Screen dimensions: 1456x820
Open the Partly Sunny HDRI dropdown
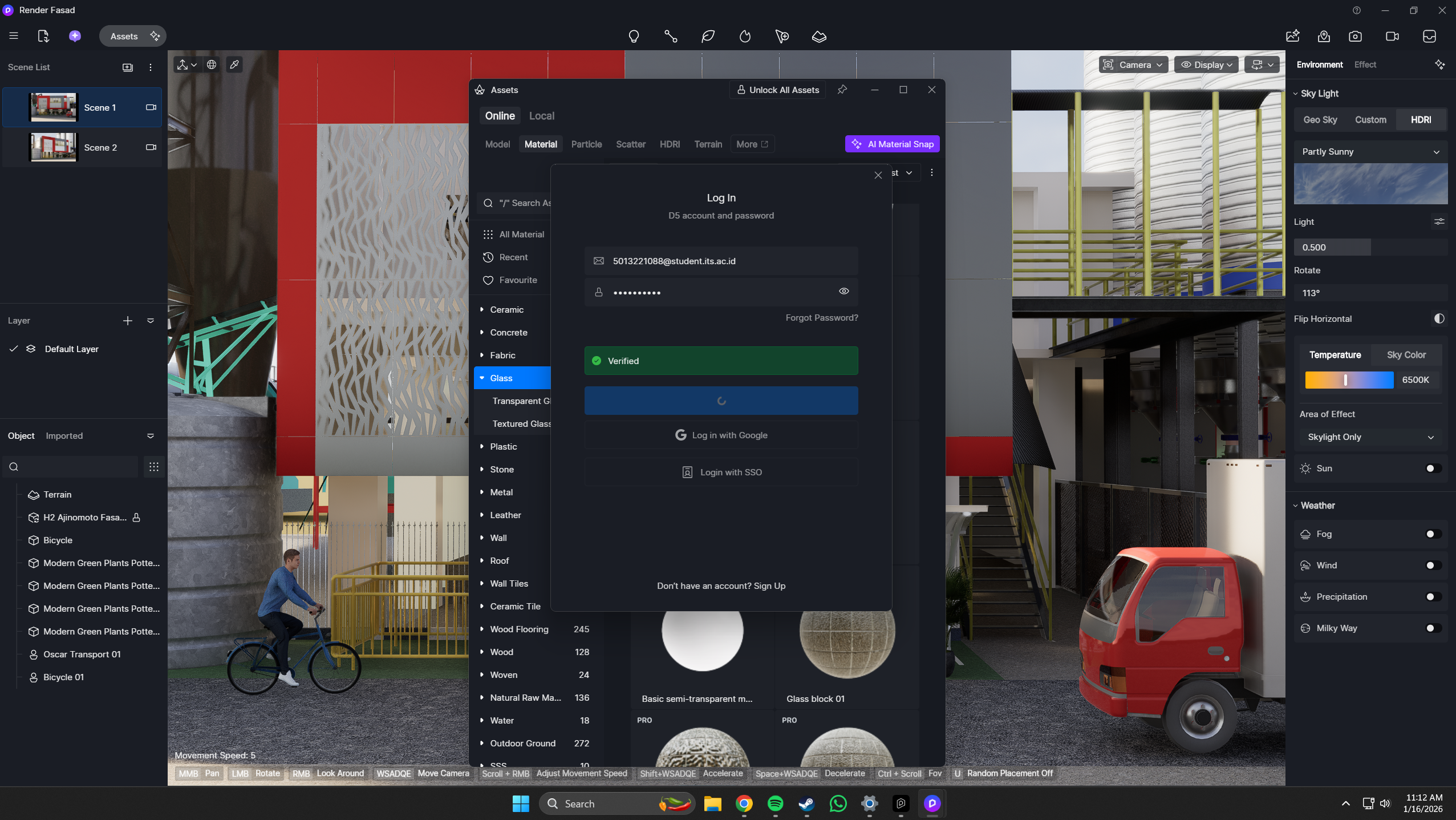click(1370, 152)
